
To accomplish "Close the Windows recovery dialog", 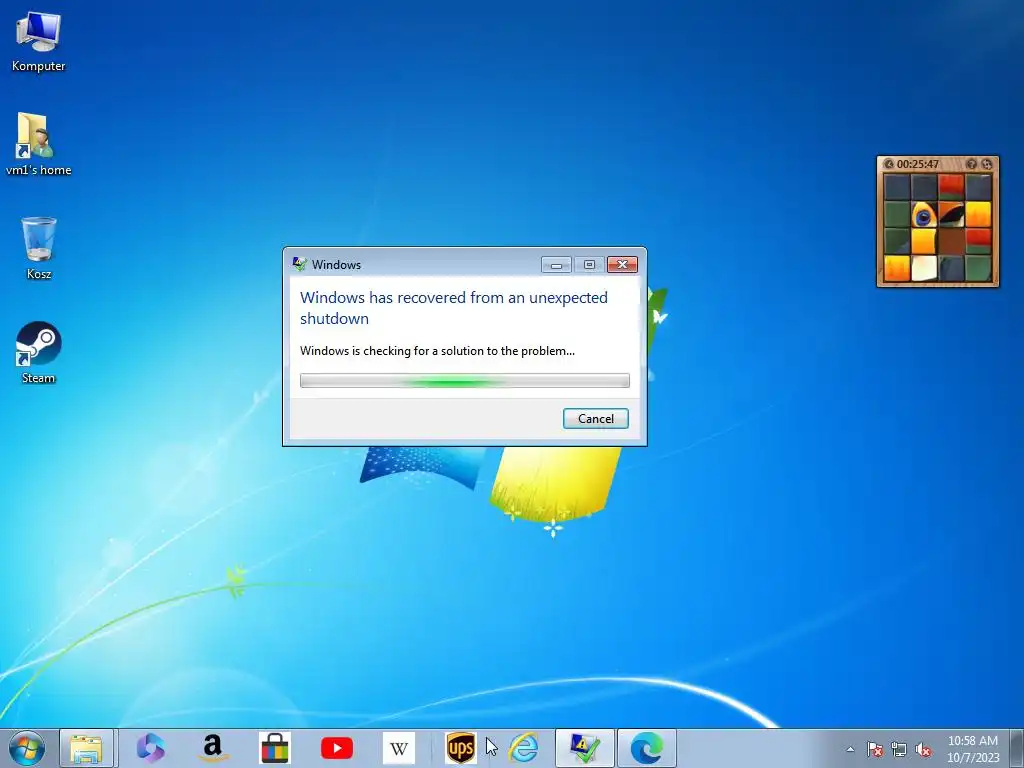I will point(622,264).
